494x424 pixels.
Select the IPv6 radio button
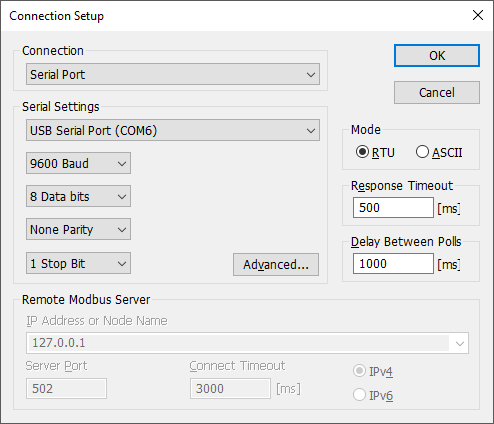pos(359,395)
